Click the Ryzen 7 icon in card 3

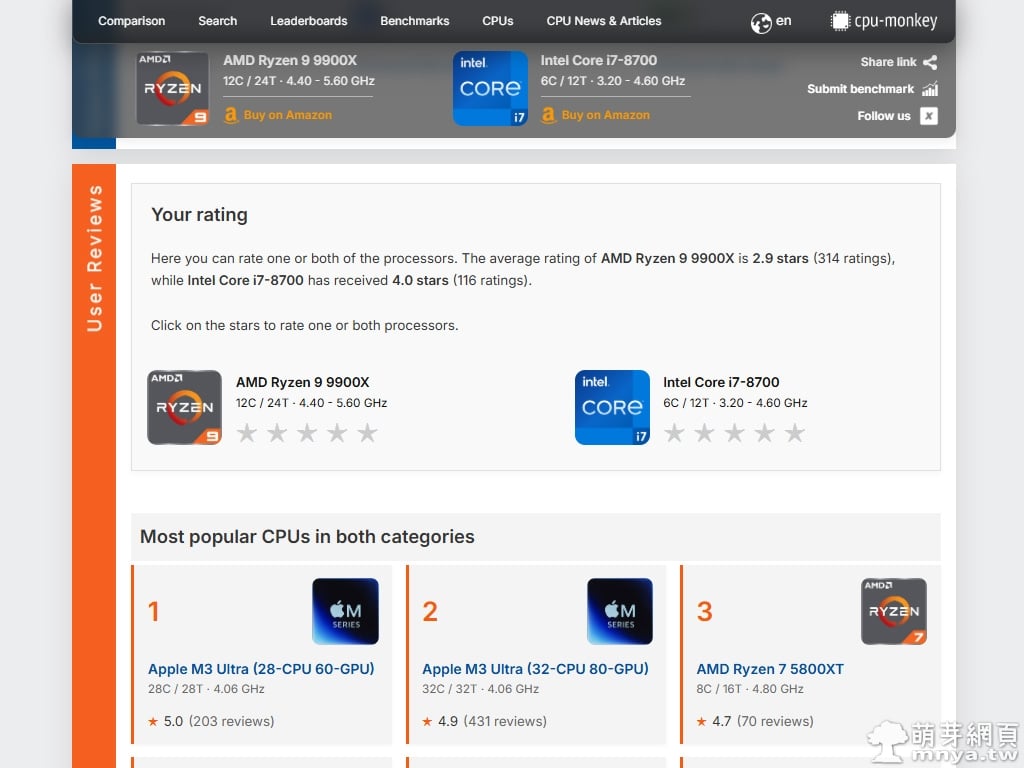coord(894,611)
